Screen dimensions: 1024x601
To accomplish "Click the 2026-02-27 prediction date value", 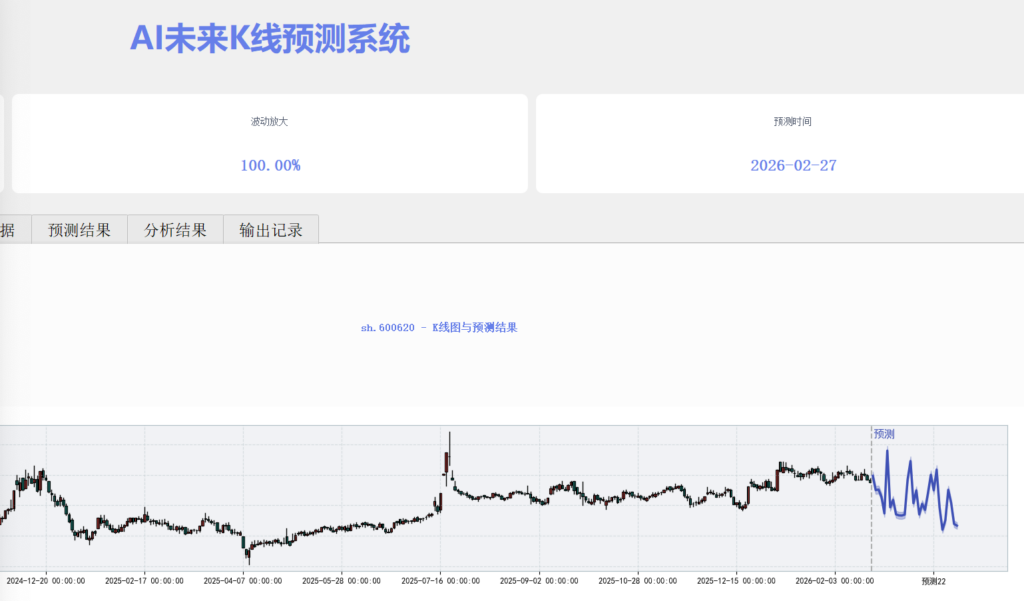I will tap(793, 165).
